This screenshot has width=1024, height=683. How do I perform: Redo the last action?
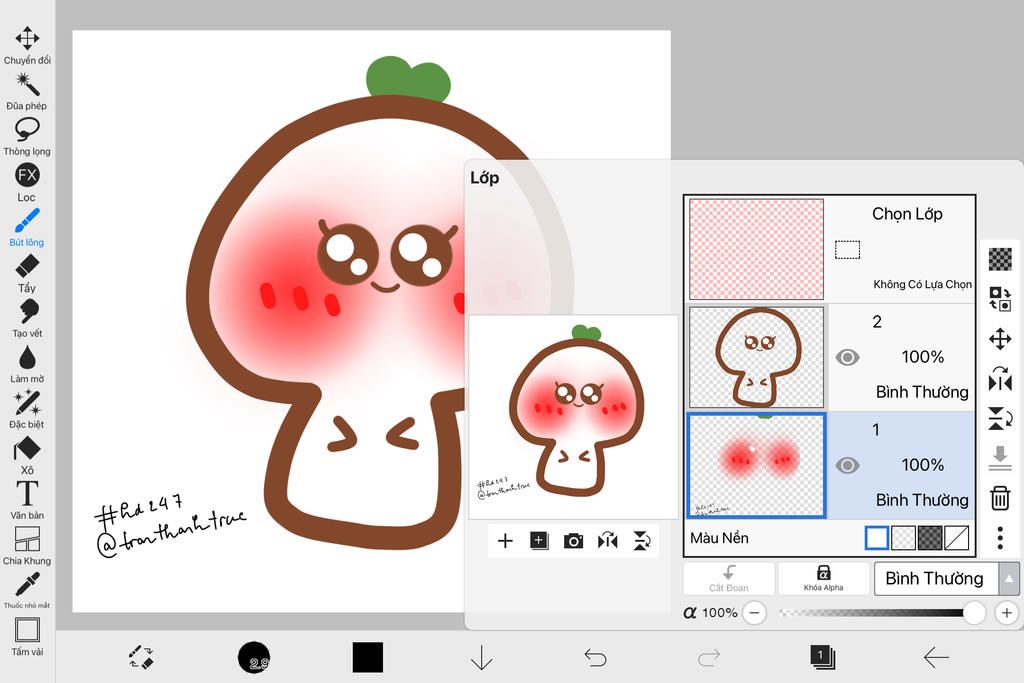click(709, 658)
